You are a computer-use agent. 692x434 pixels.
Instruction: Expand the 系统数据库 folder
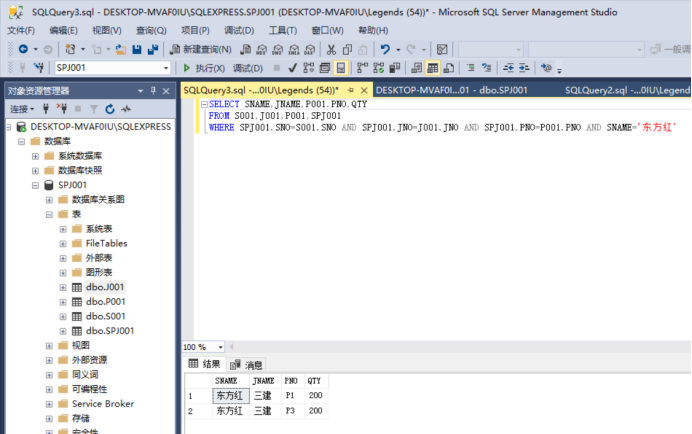pyautogui.click(x=35, y=156)
